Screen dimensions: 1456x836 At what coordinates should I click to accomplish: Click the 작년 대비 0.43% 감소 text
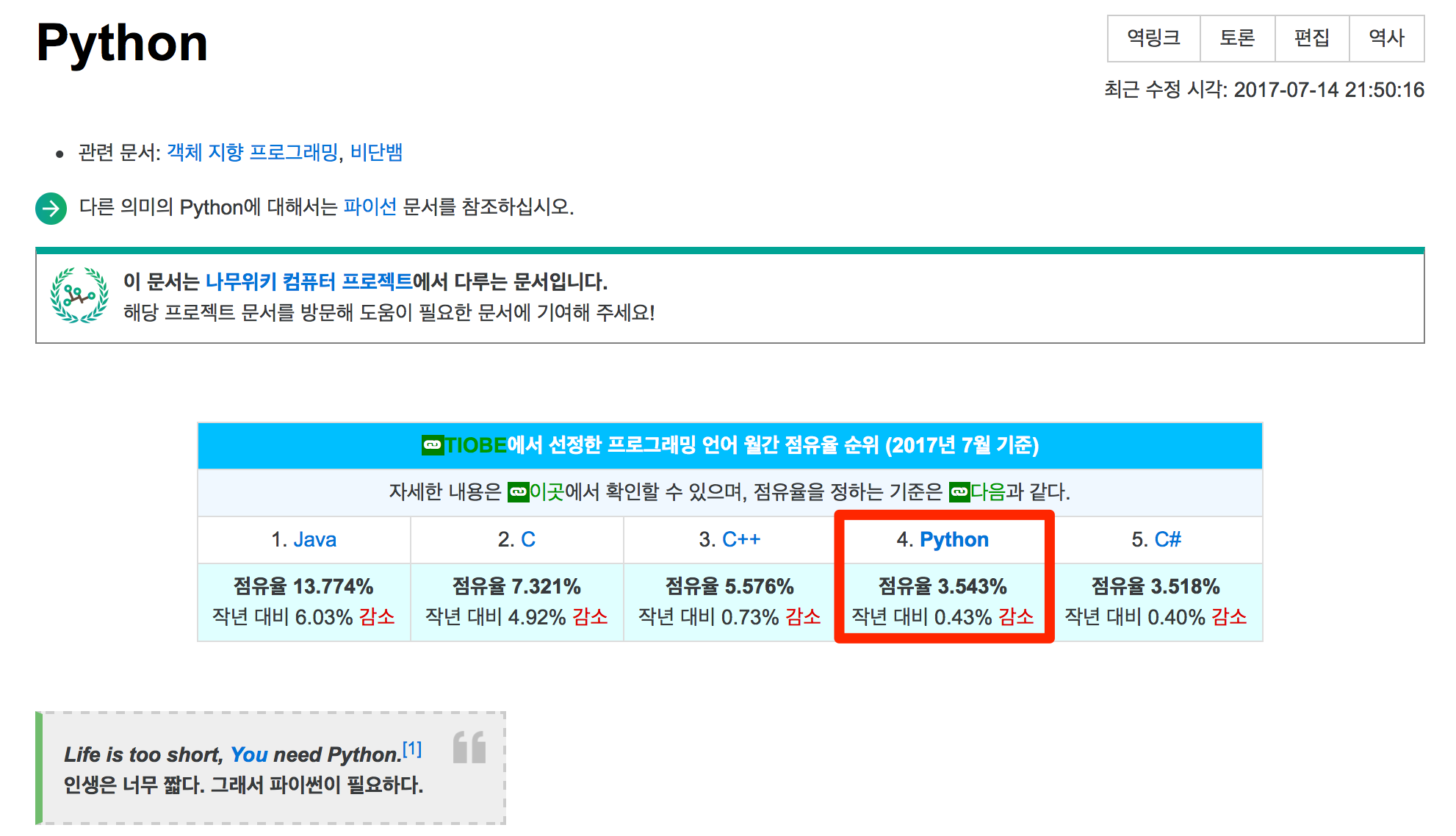tap(943, 617)
